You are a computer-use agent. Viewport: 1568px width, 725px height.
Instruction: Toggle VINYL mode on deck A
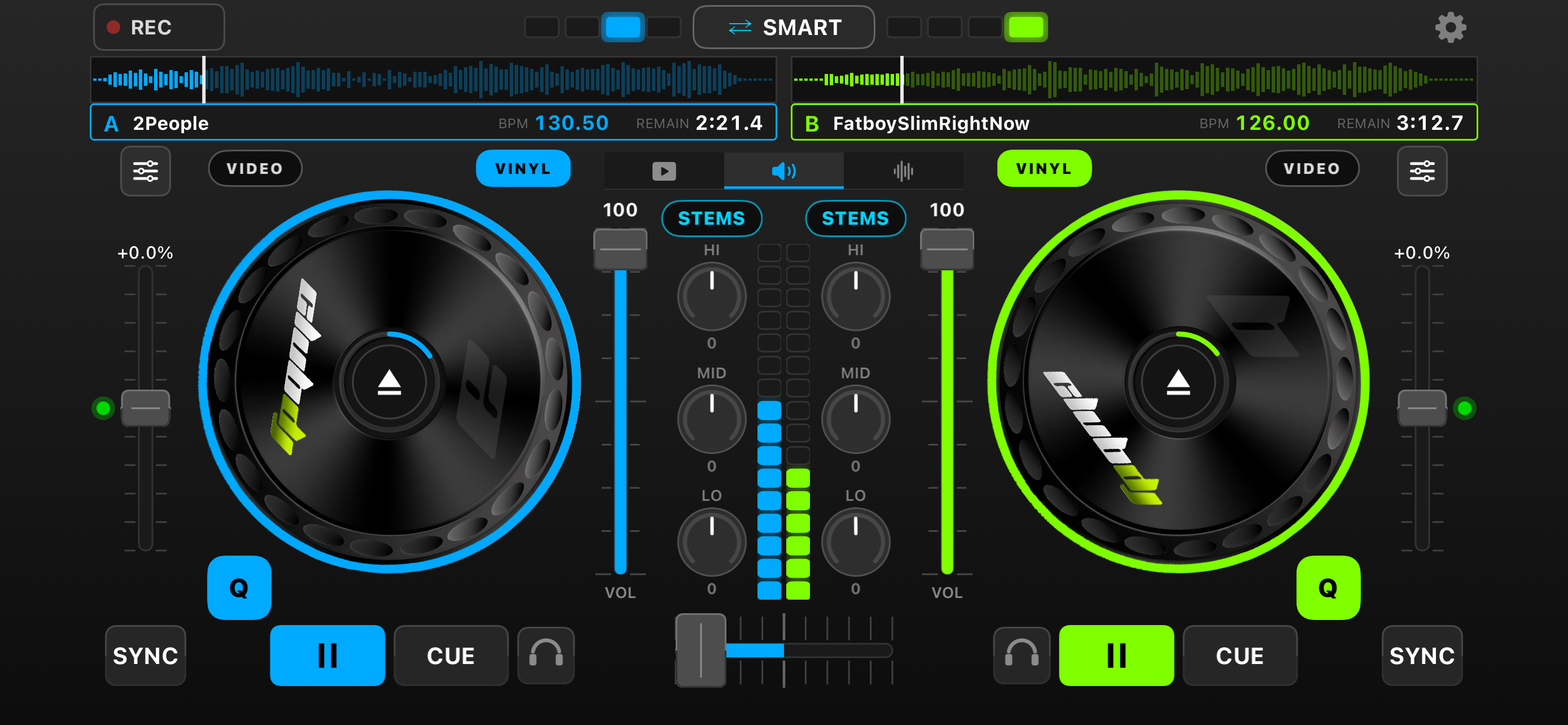[523, 169]
